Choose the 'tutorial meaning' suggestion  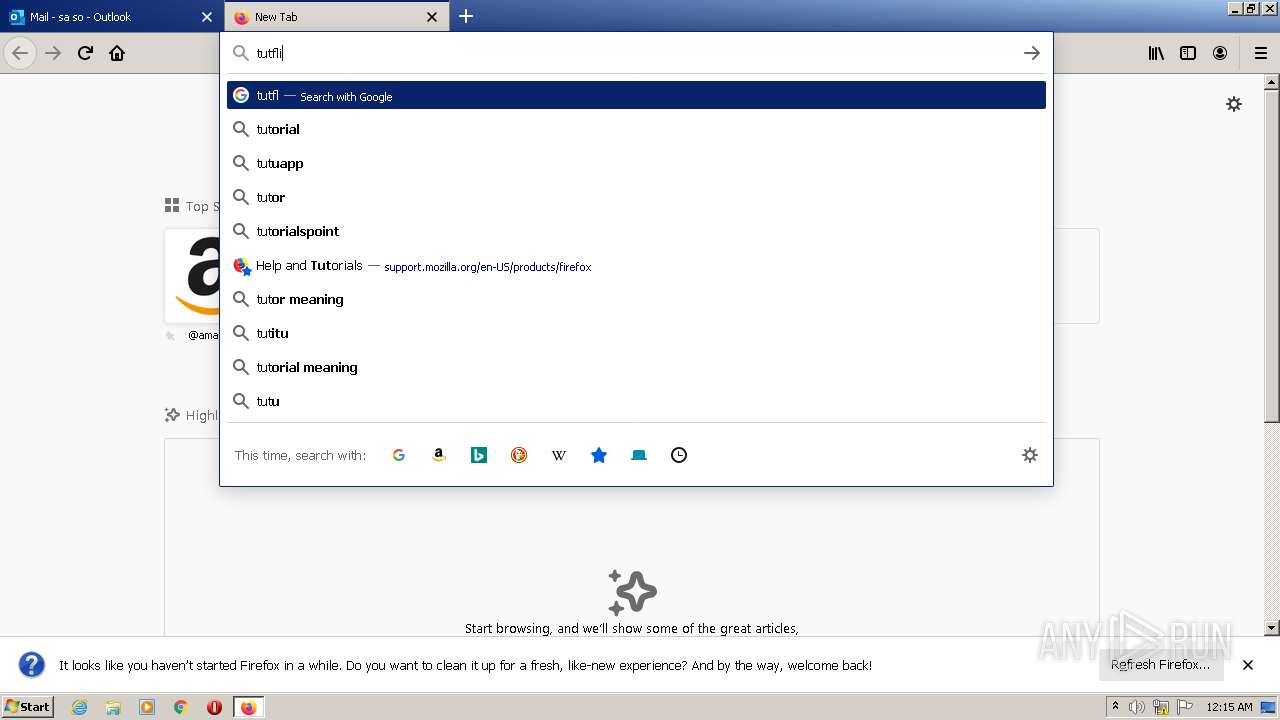[636, 367]
